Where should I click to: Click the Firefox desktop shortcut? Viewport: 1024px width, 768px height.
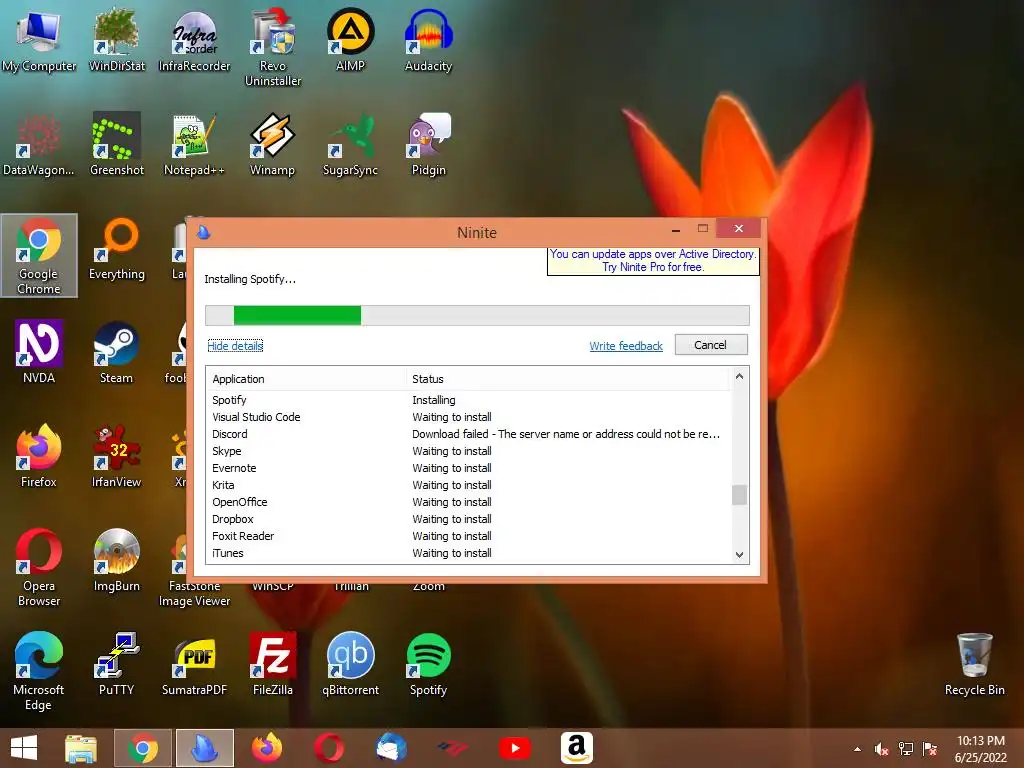point(39,456)
